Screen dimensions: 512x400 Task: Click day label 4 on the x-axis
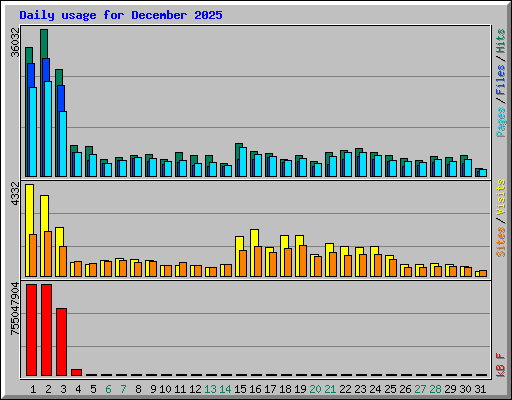click(78, 389)
